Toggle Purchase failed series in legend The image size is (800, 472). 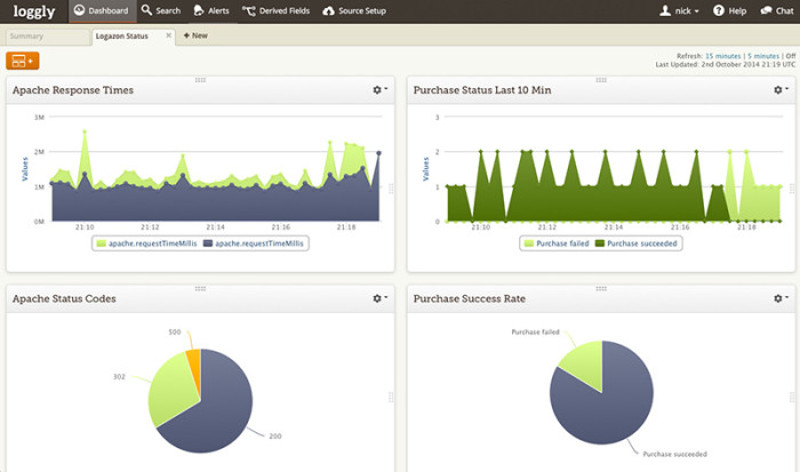pos(557,243)
